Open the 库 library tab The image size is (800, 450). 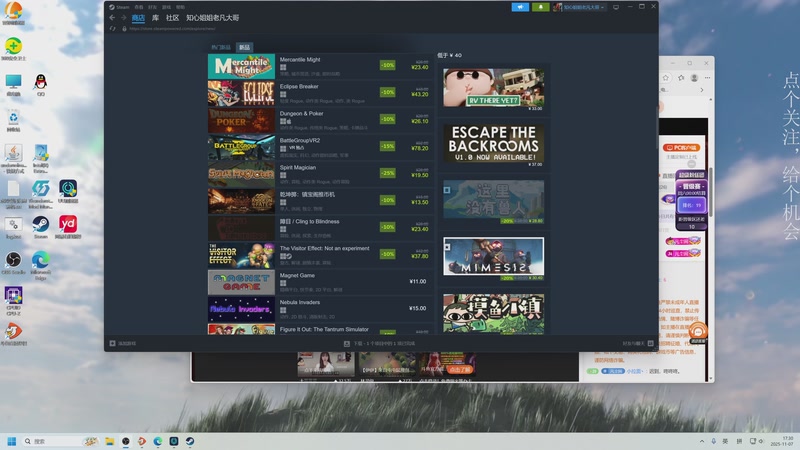click(x=155, y=18)
